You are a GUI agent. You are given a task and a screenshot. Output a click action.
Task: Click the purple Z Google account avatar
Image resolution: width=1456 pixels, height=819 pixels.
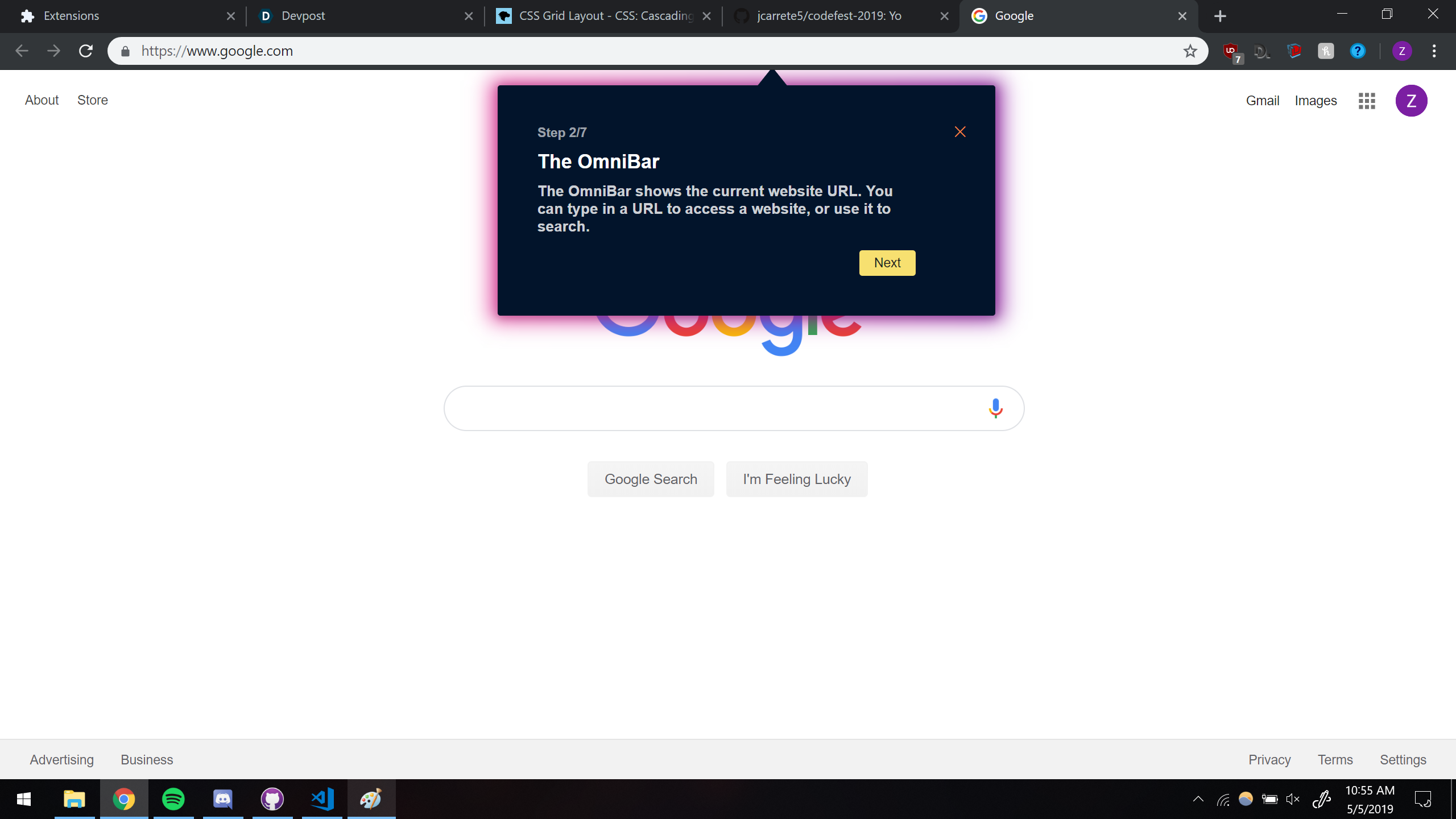(1411, 101)
